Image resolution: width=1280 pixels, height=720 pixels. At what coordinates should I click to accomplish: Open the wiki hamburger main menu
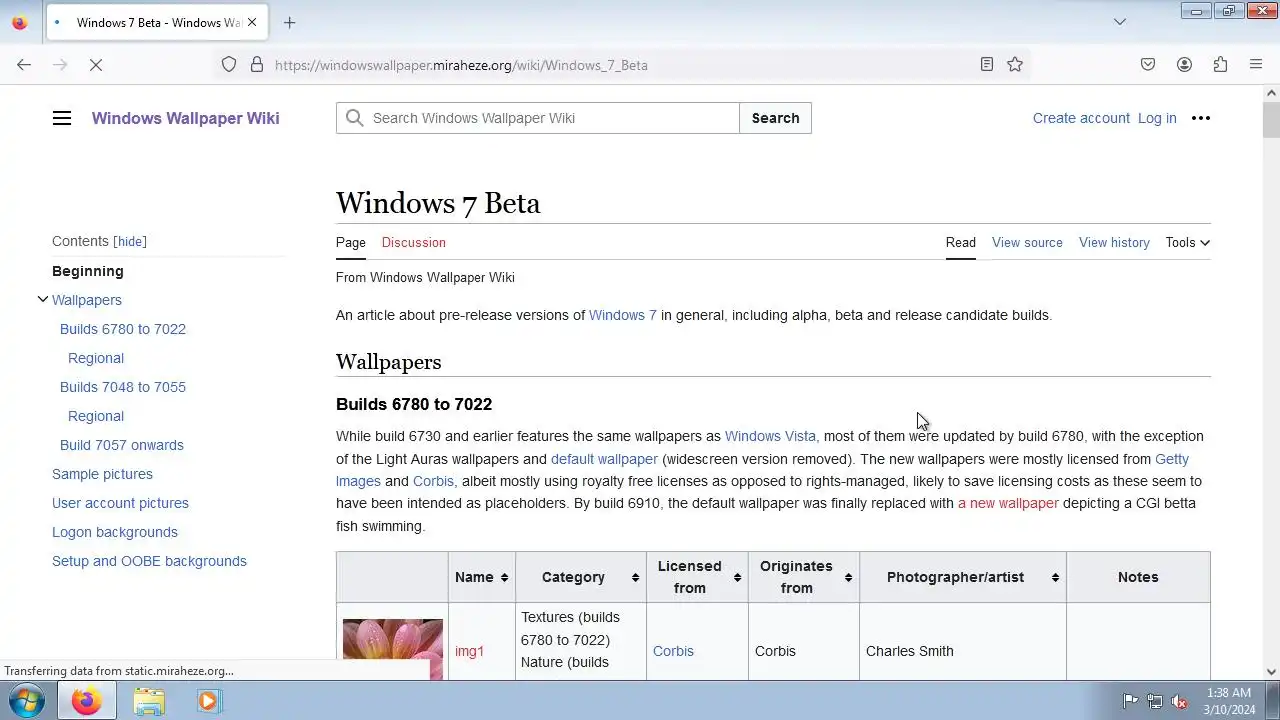(x=62, y=118)
